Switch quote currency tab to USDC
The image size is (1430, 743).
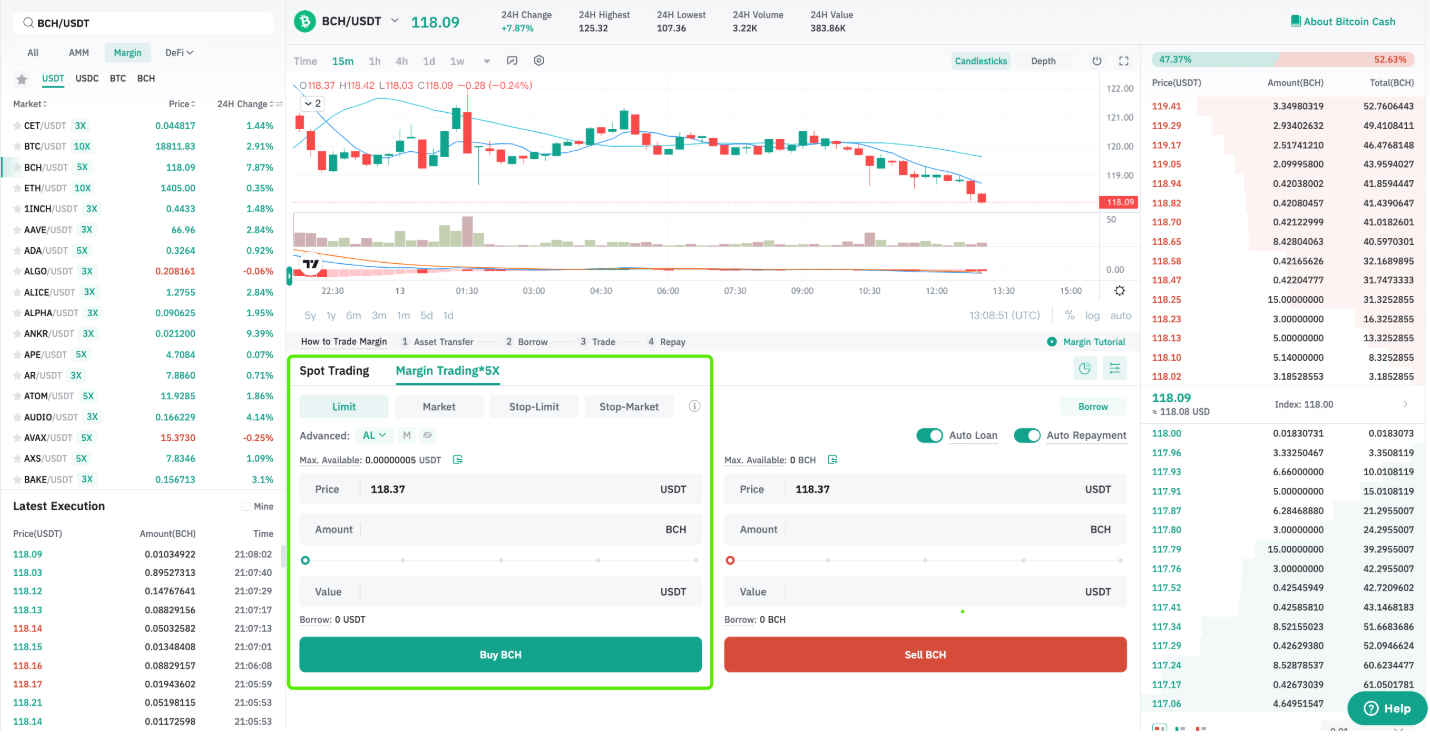coord(87,78)
